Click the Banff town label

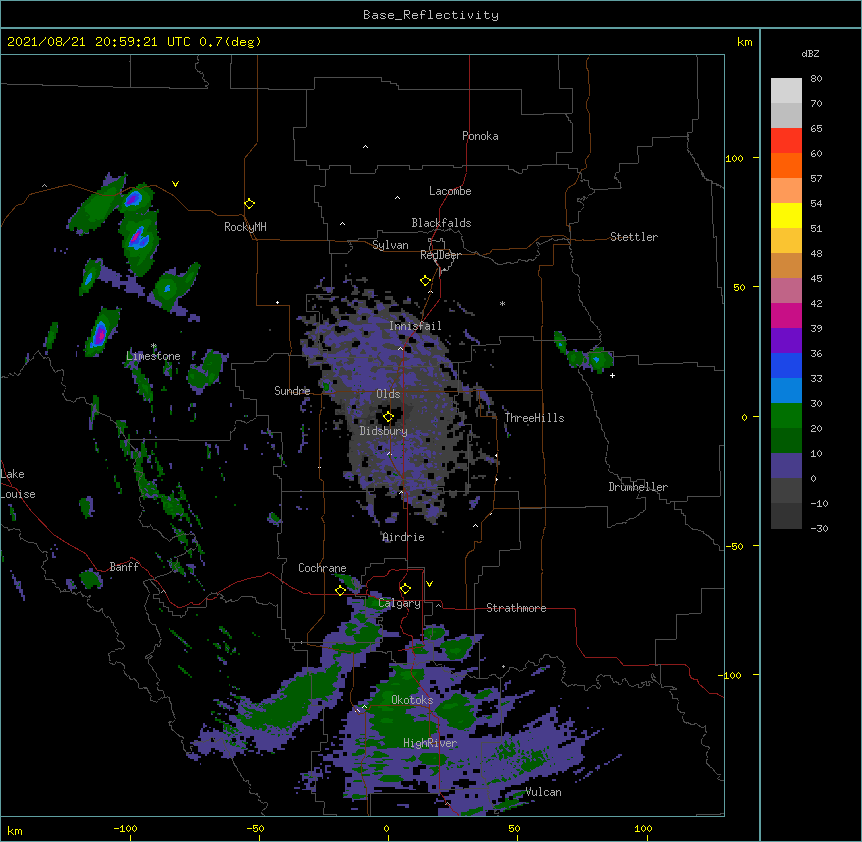[124, 567]
